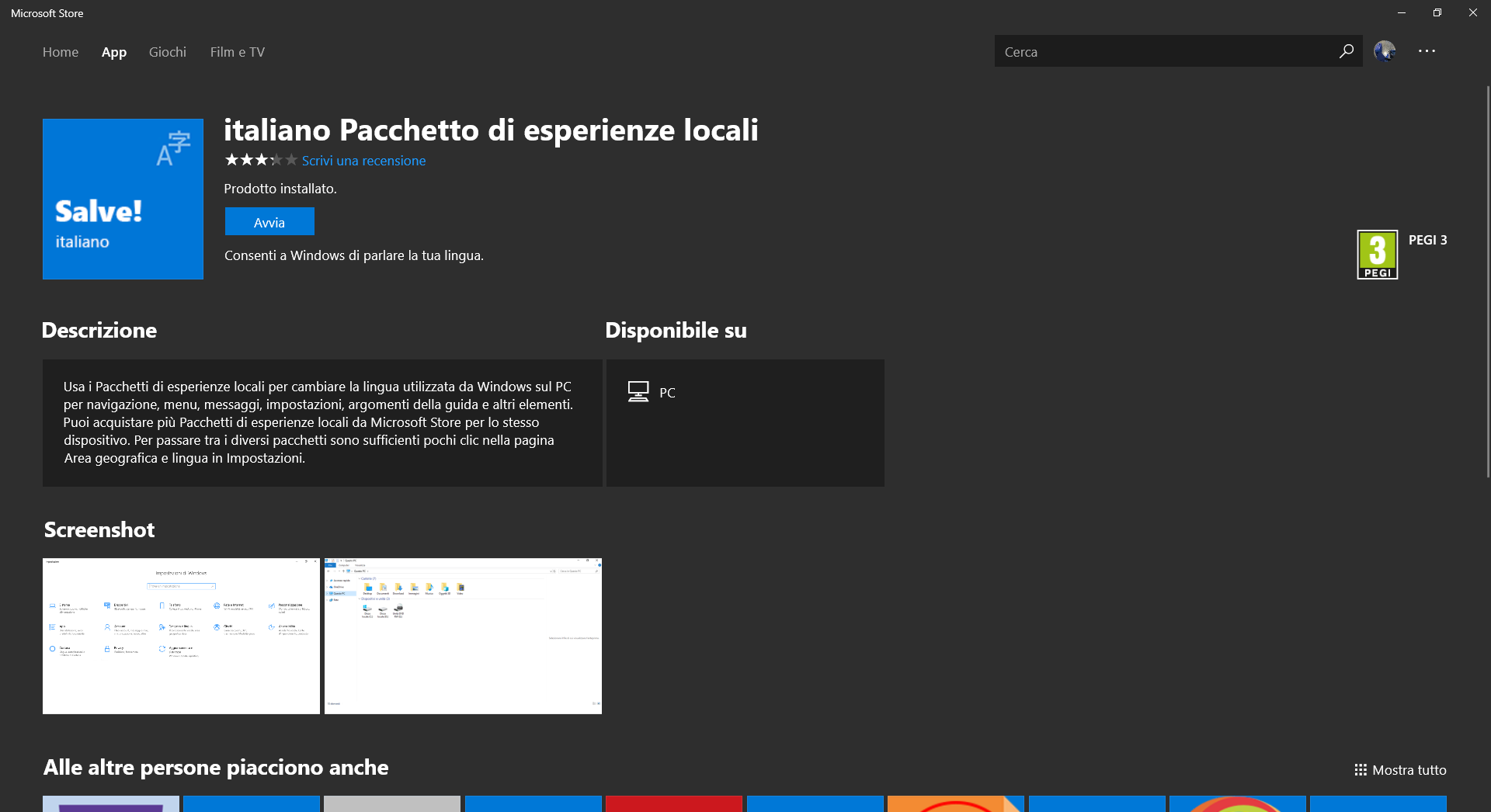Viewport: 1491px width, 812px height.
Task: Click the 'Prodotto installato.' text
Action: 280,189
